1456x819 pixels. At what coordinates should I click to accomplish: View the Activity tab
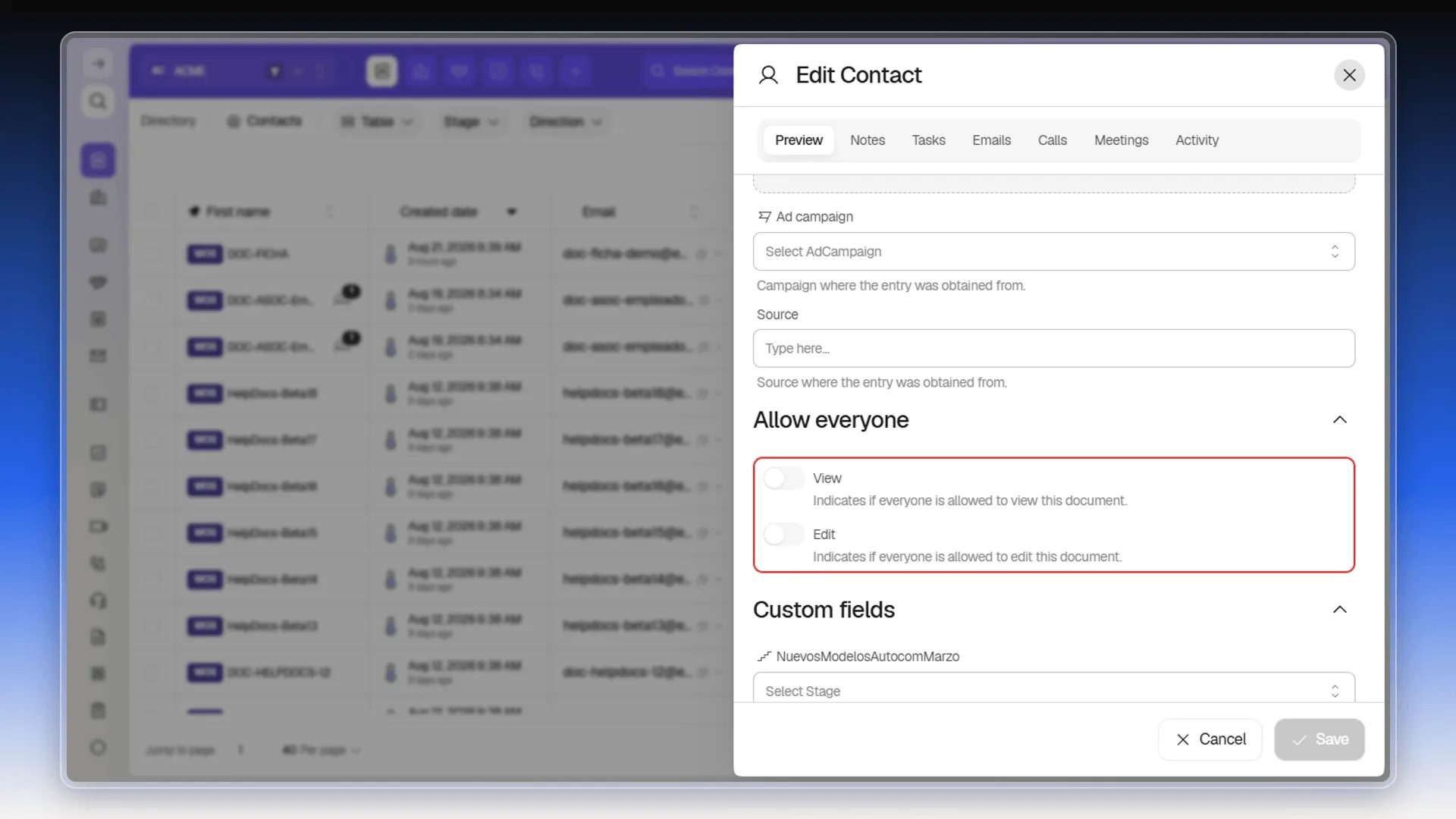[1197, 140]
